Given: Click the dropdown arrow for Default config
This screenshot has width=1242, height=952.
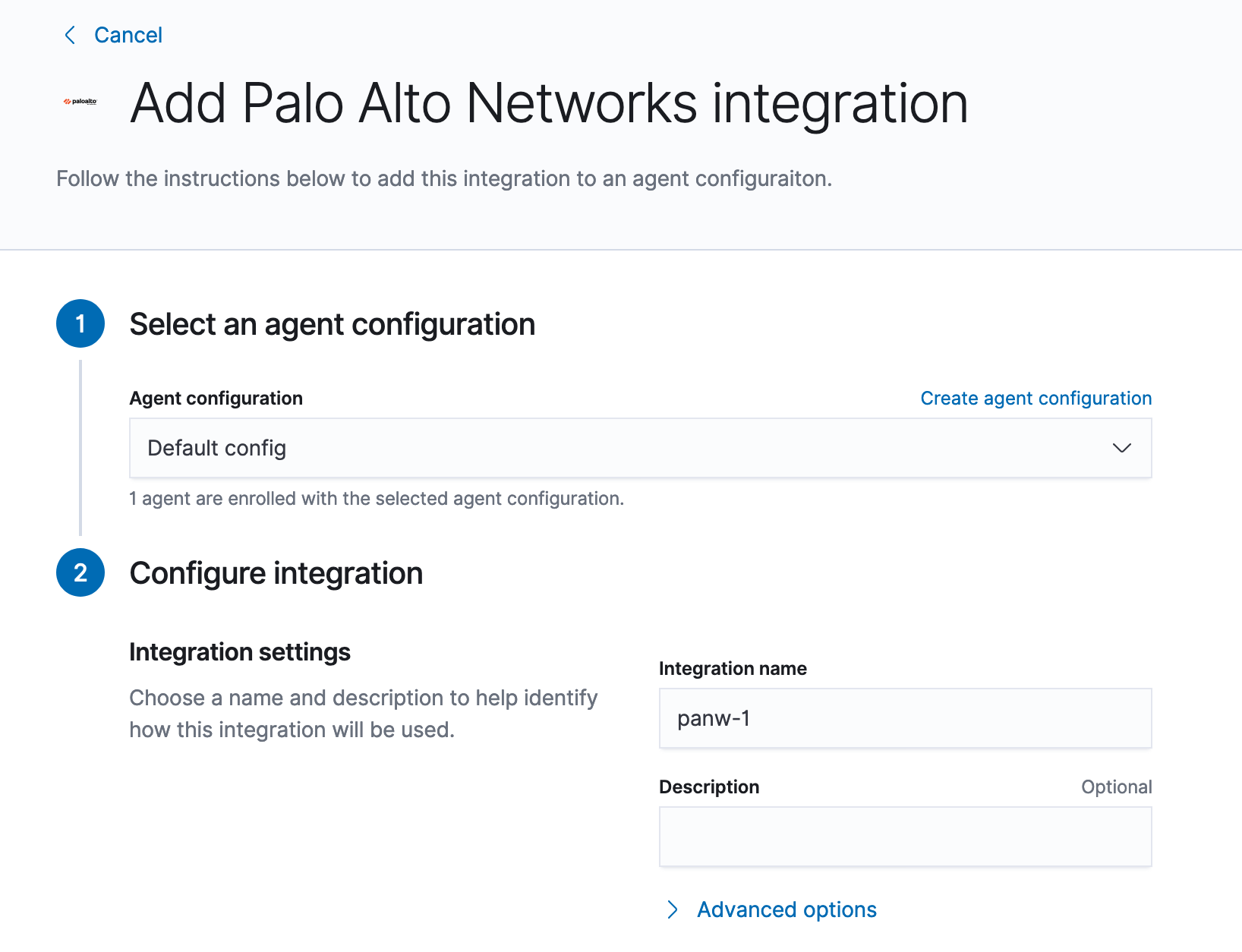Looking at the screenshot, I should [x=1121, y=448].
